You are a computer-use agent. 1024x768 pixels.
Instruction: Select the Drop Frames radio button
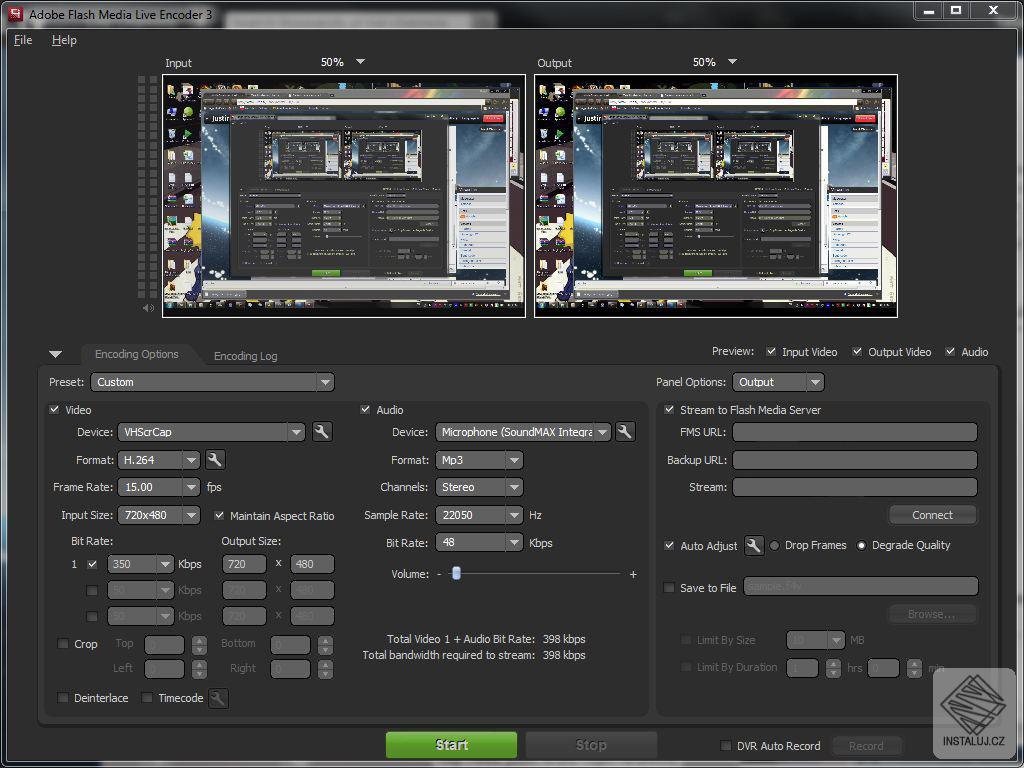coord(775,545)
